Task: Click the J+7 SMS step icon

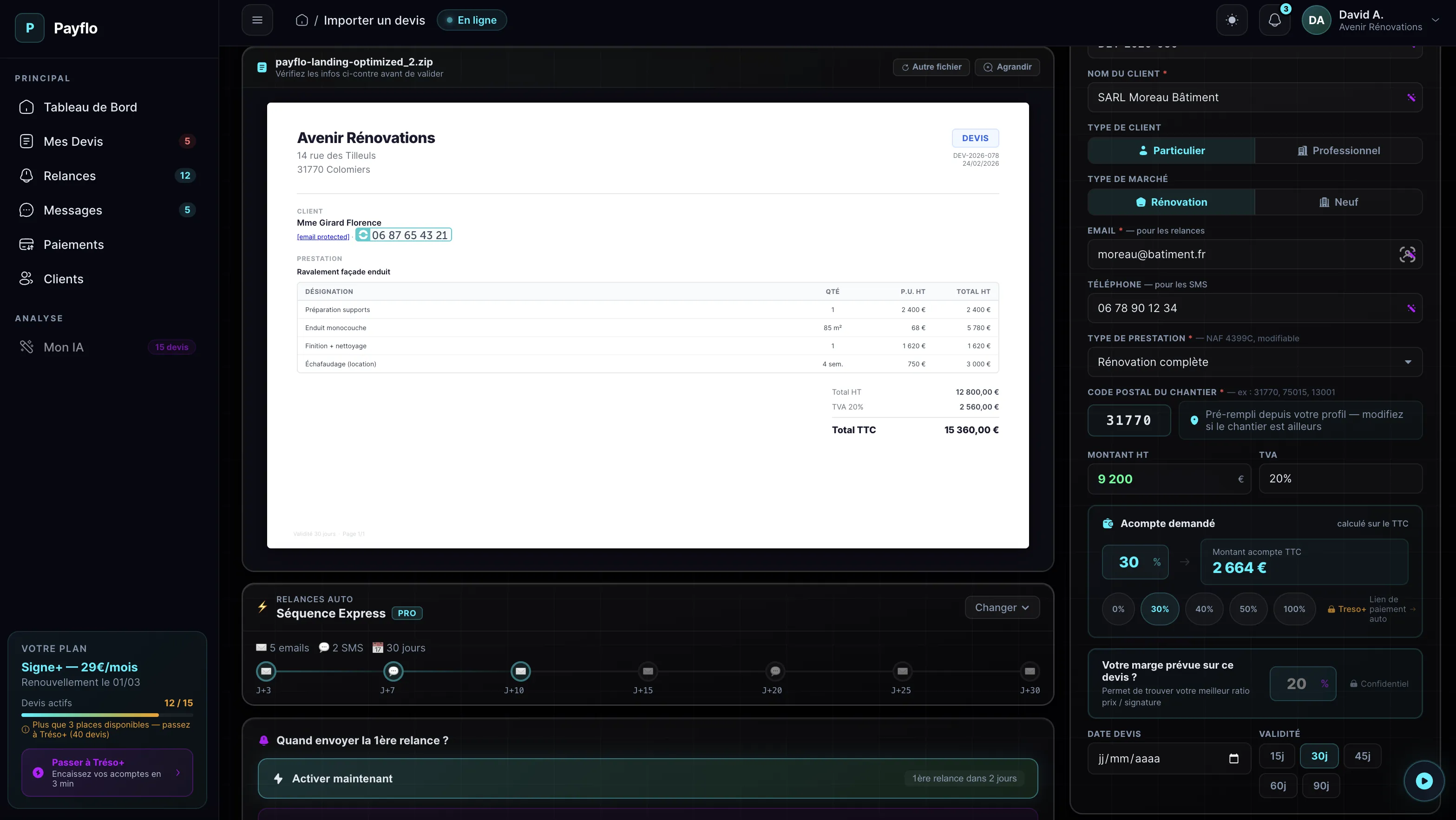Action: point(393,671)
